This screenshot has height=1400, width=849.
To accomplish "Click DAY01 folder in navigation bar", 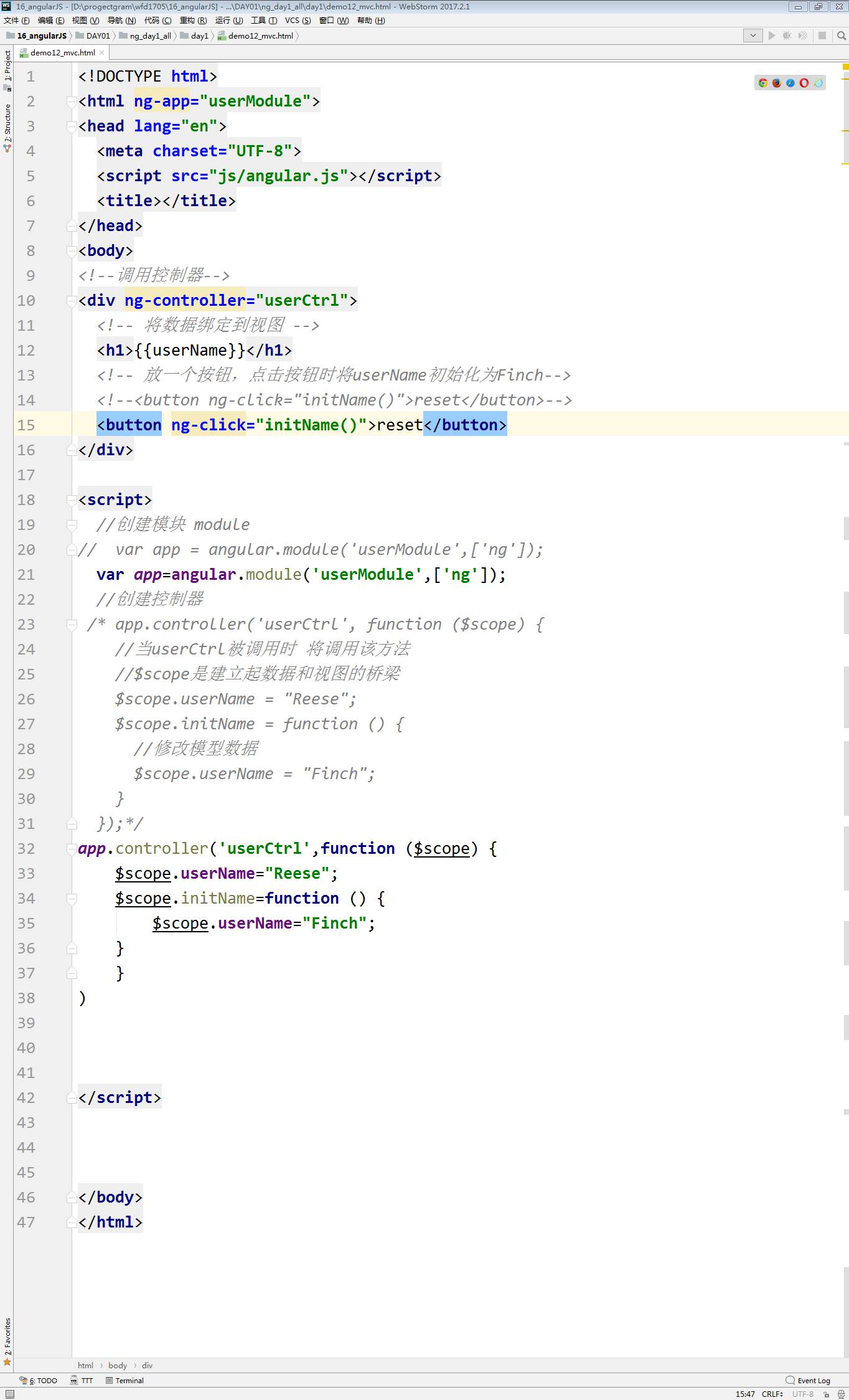I will 93,35.
